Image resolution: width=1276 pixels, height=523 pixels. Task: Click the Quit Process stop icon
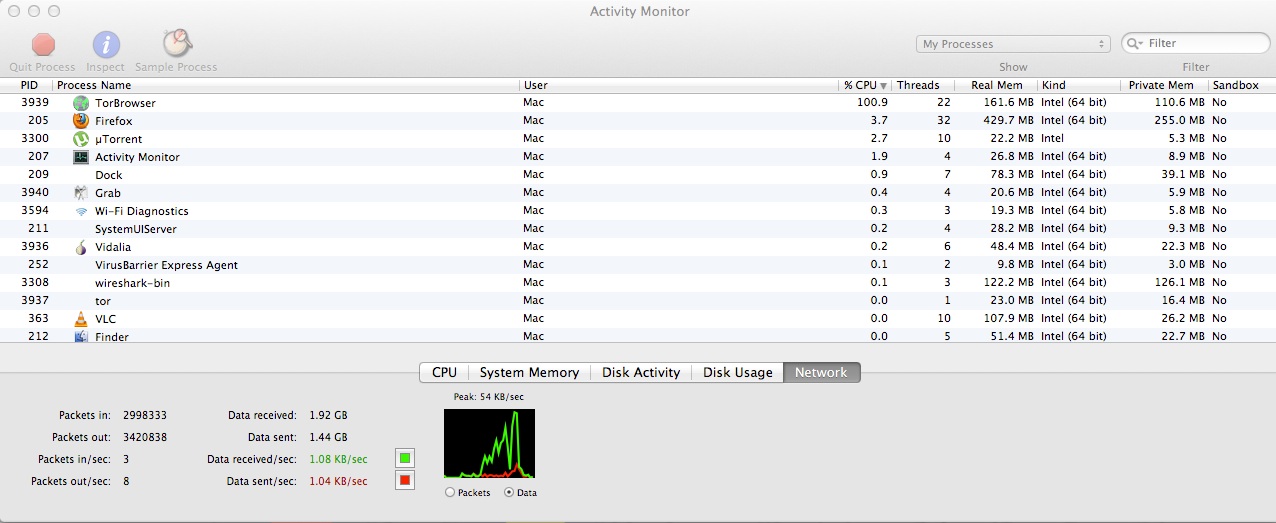coord(43,44)
